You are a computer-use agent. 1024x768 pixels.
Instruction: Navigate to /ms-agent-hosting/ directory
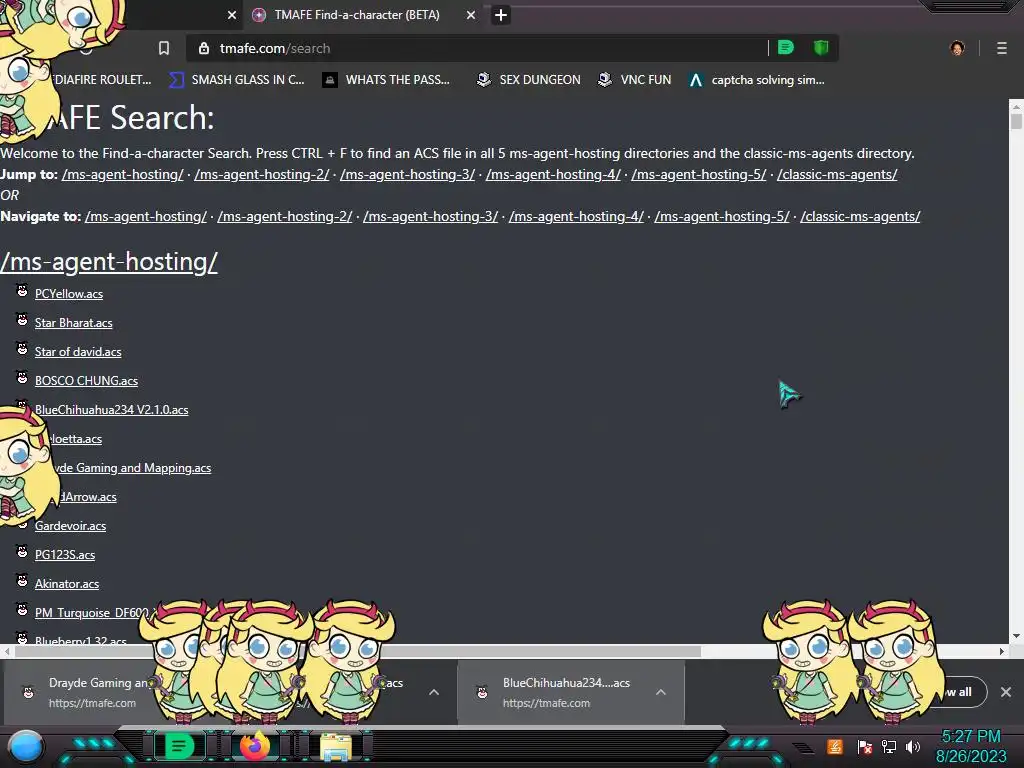146,216
